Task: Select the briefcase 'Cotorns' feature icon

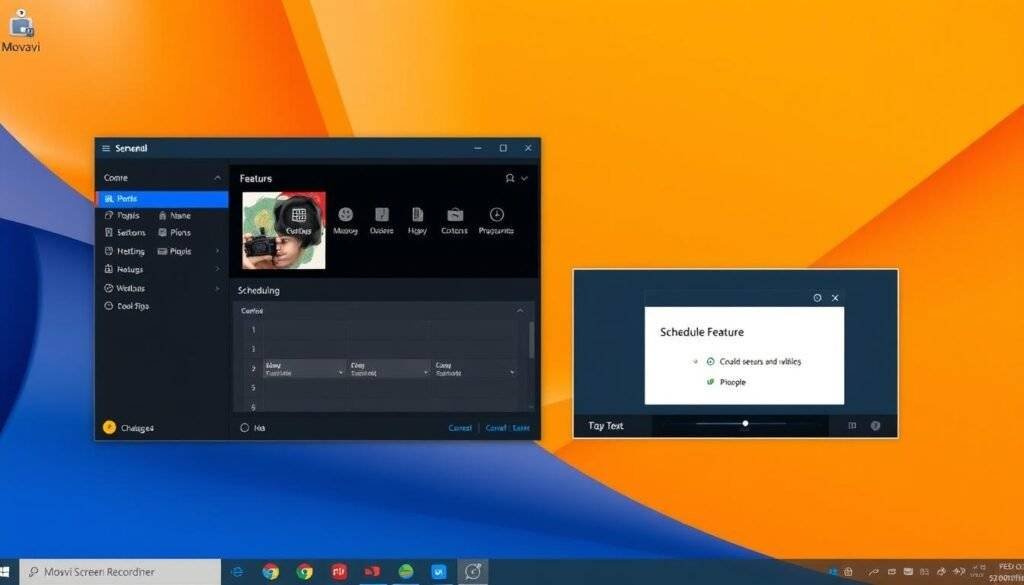Action: pyautogui.click(x=455, y=214)
